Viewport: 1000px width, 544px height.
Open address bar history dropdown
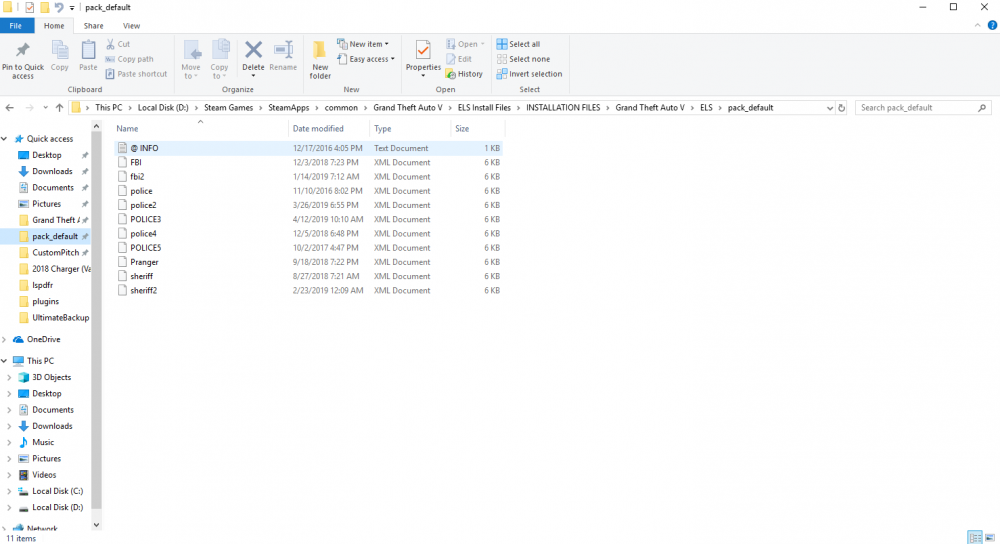click(830, 108)
